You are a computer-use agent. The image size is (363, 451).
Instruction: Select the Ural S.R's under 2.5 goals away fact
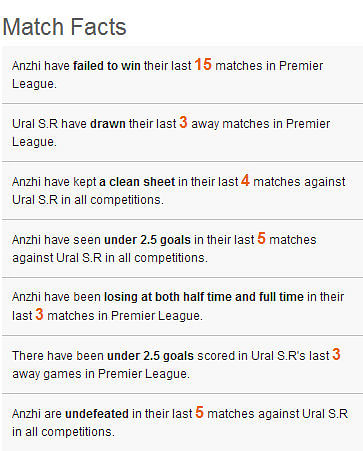[x=182, y=365]
